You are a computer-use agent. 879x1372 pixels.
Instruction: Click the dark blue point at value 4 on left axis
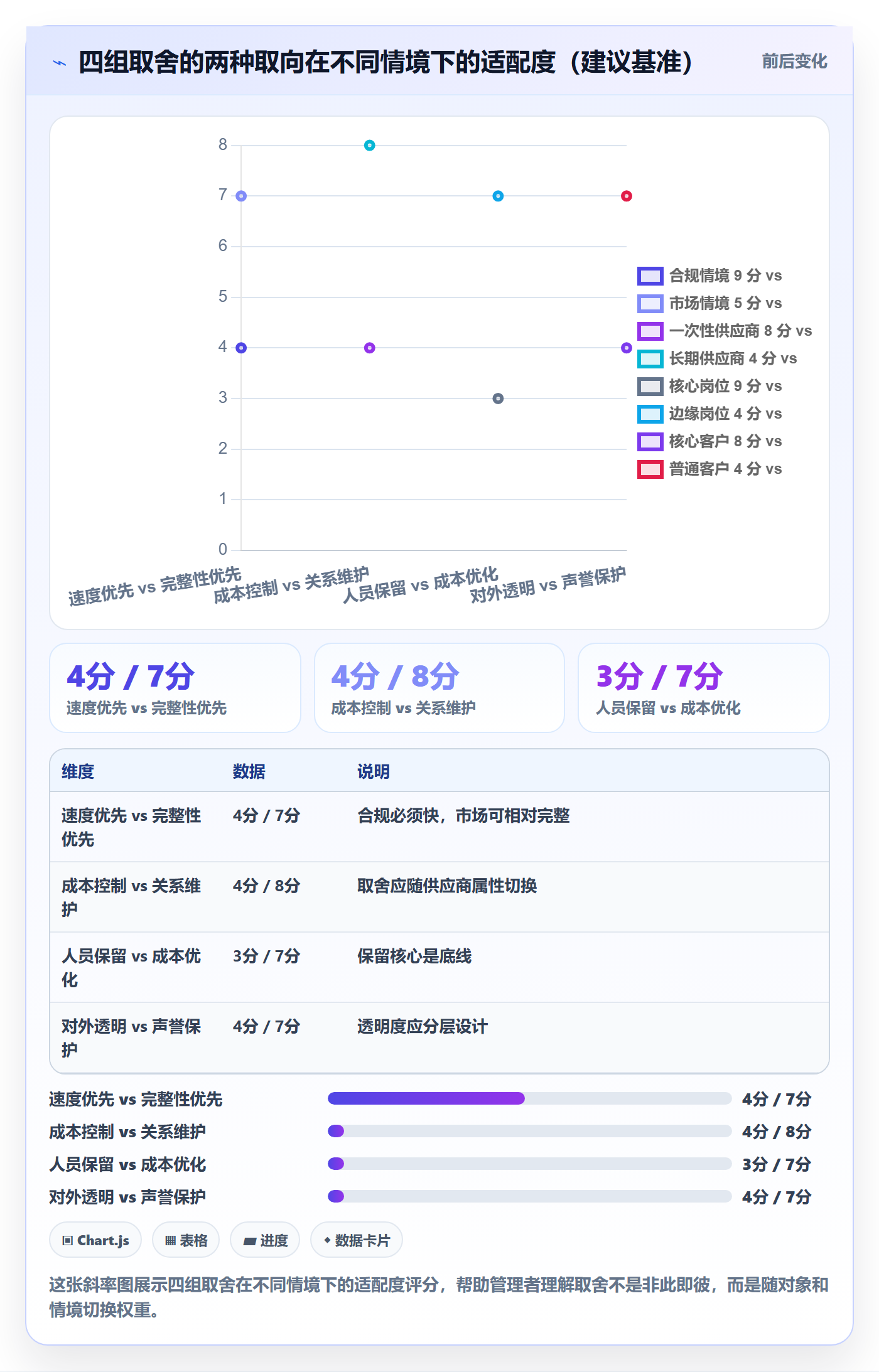pyautogui.click(x=241, y=348)
